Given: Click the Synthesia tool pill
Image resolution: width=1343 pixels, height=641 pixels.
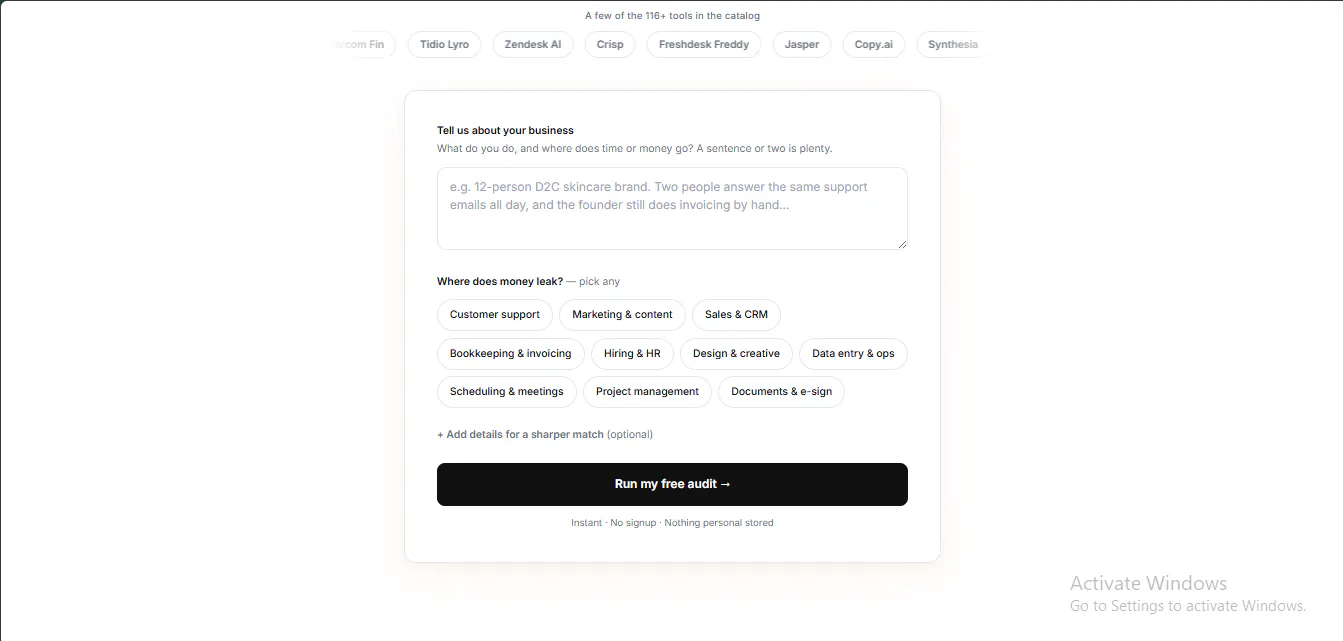Looking at the screenshot, I should (x=950, y=45).
